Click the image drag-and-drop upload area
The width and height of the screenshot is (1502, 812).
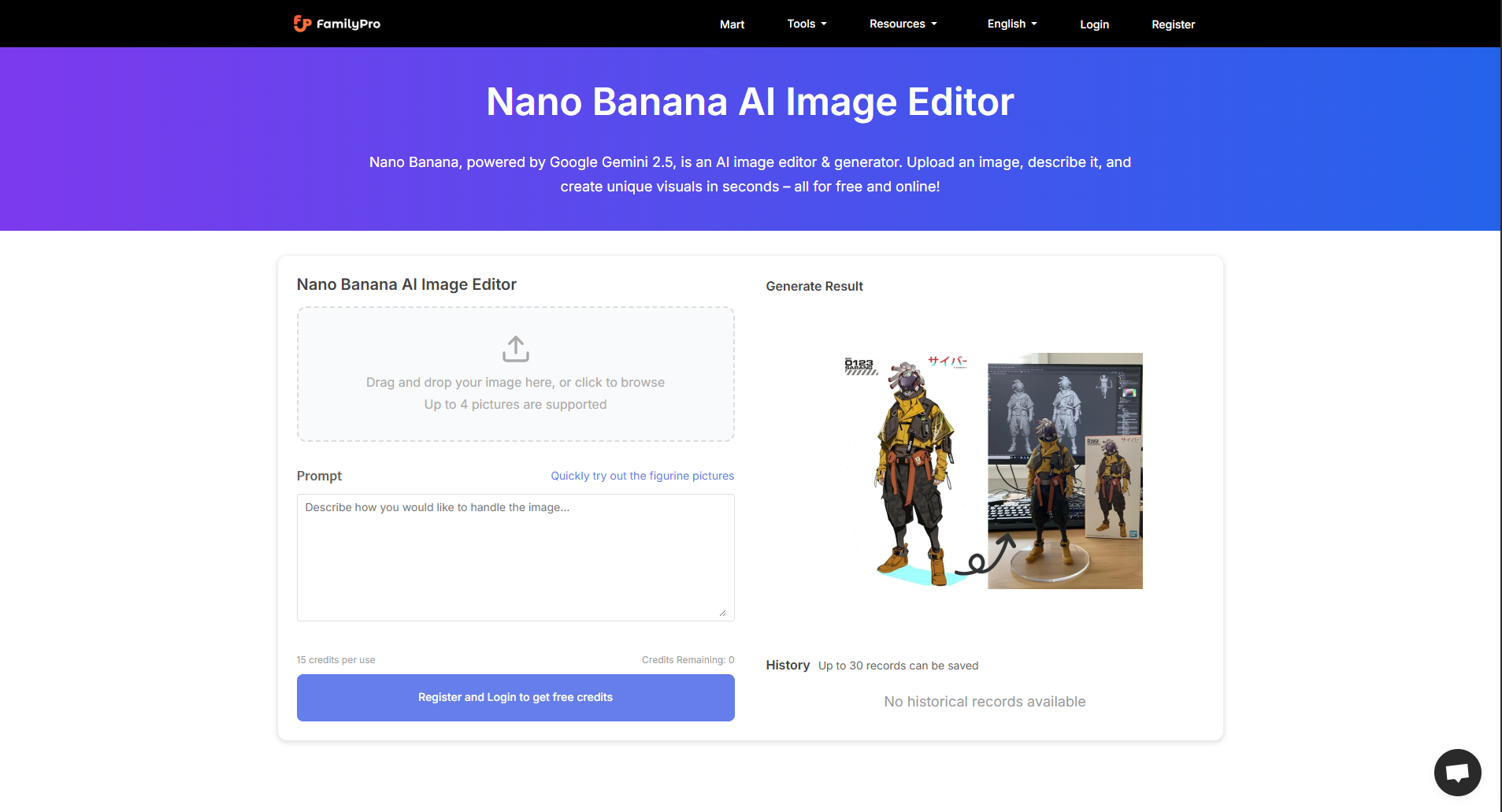(x=515, y=374)
